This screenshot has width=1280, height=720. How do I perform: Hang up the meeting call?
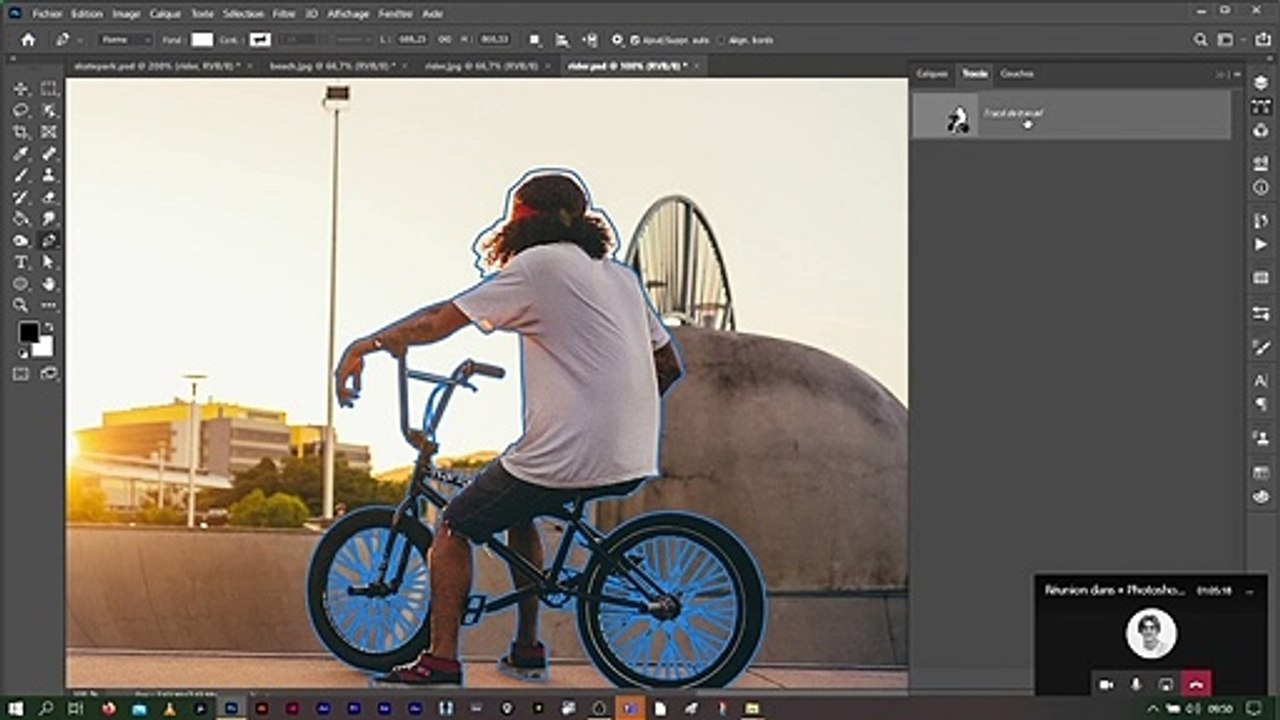(x=1196, y=685)
